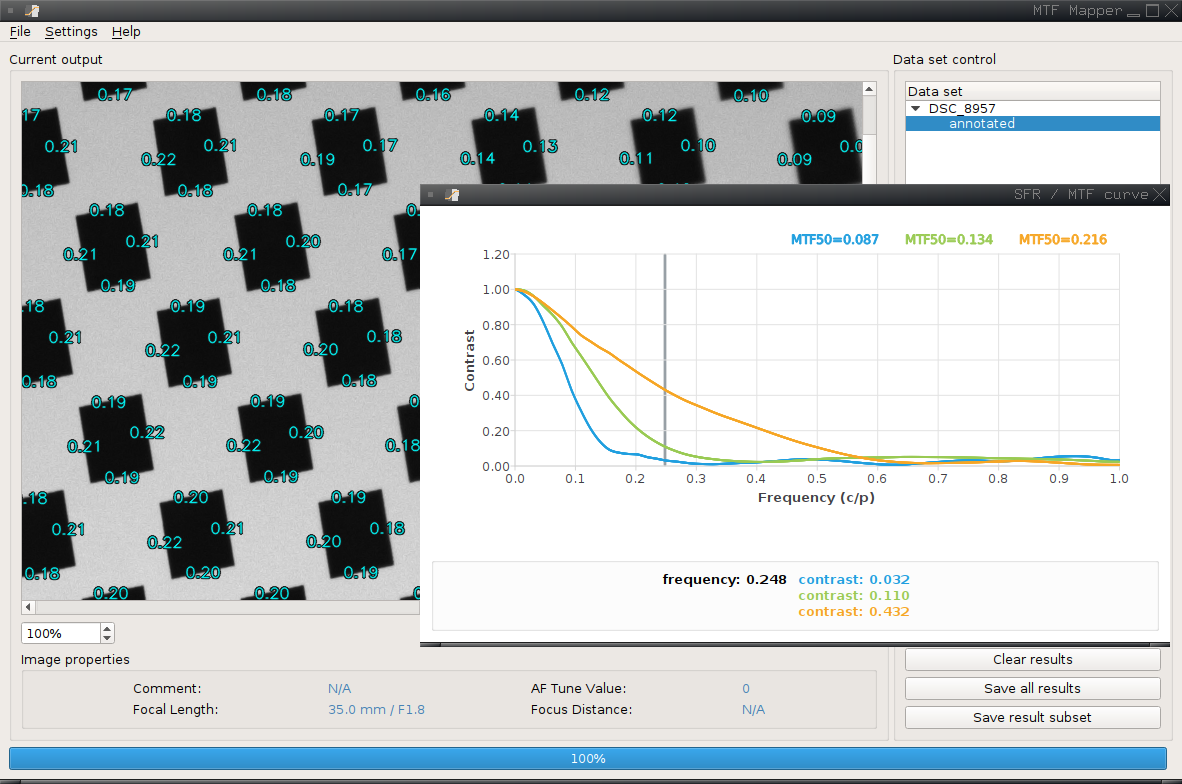
Task: Click the horizontal scrollbar track under the image
Action: (x=220, y=607)
